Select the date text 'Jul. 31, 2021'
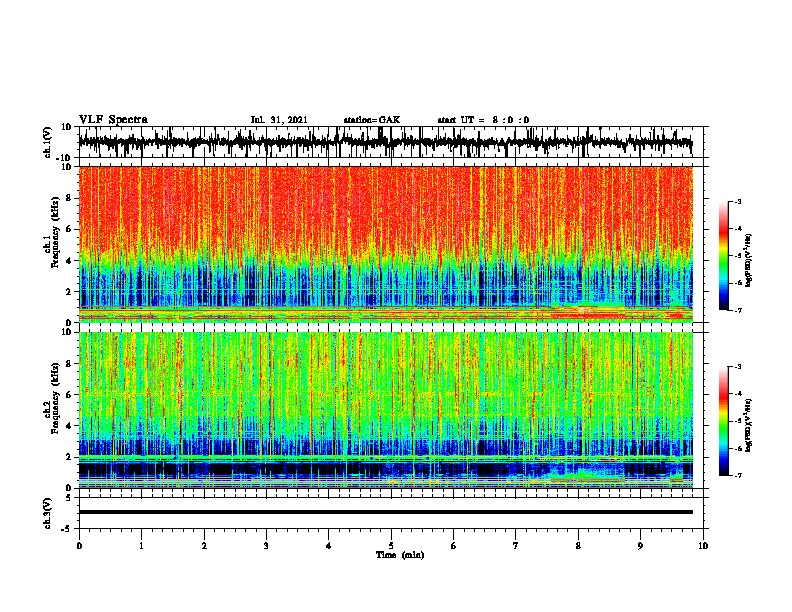Screen dimensions: 792x612 (279, 120)
